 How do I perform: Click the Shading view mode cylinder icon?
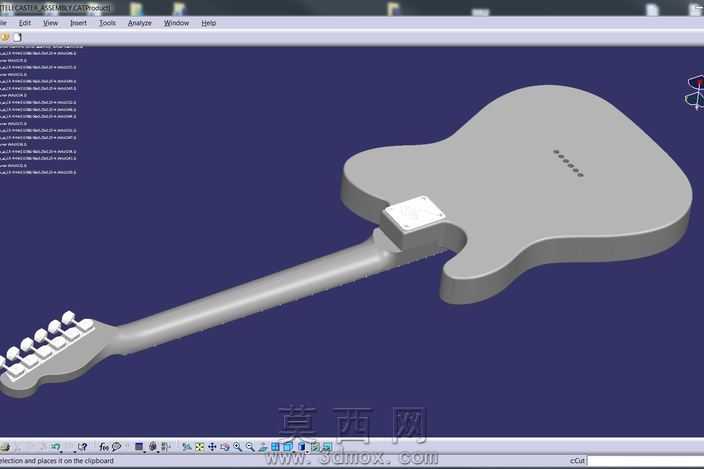(302, 447)
